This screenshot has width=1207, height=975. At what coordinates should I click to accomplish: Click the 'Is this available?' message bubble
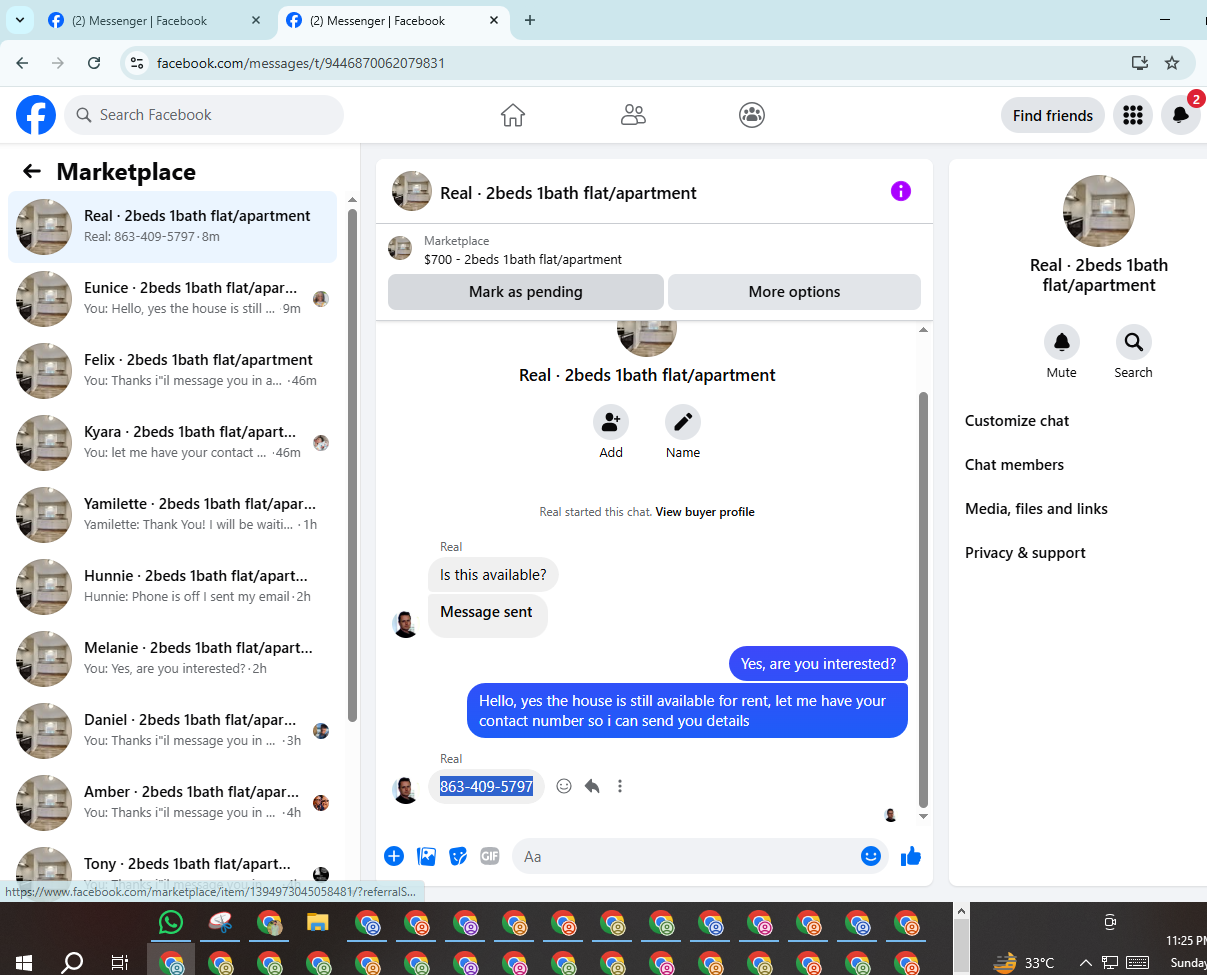click(493, 575)
